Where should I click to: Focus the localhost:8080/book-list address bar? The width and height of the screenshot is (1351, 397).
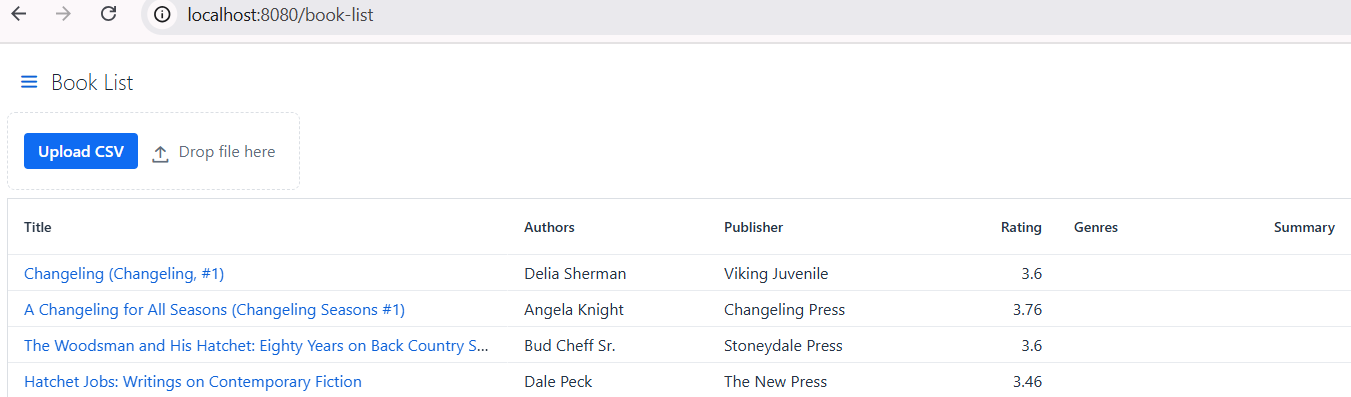(x=280, y=15)
